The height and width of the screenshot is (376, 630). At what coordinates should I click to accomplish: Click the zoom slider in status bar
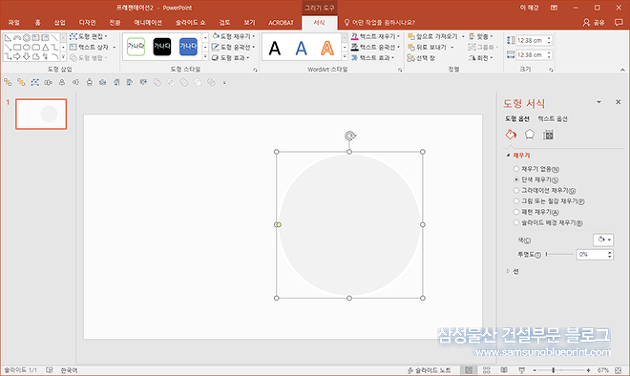pyautogui.click(x=561, y=370)
